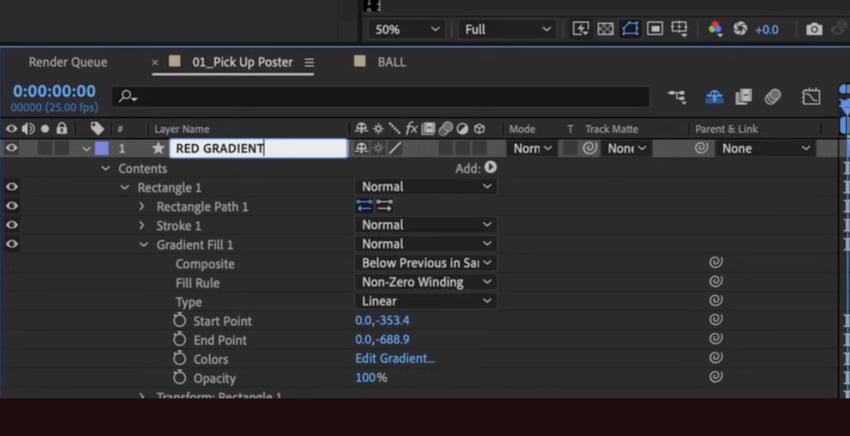Click the RED GRADIENT track matte pick whip
The height and width of the screenshot is (436, 850).
coord(590,148)
